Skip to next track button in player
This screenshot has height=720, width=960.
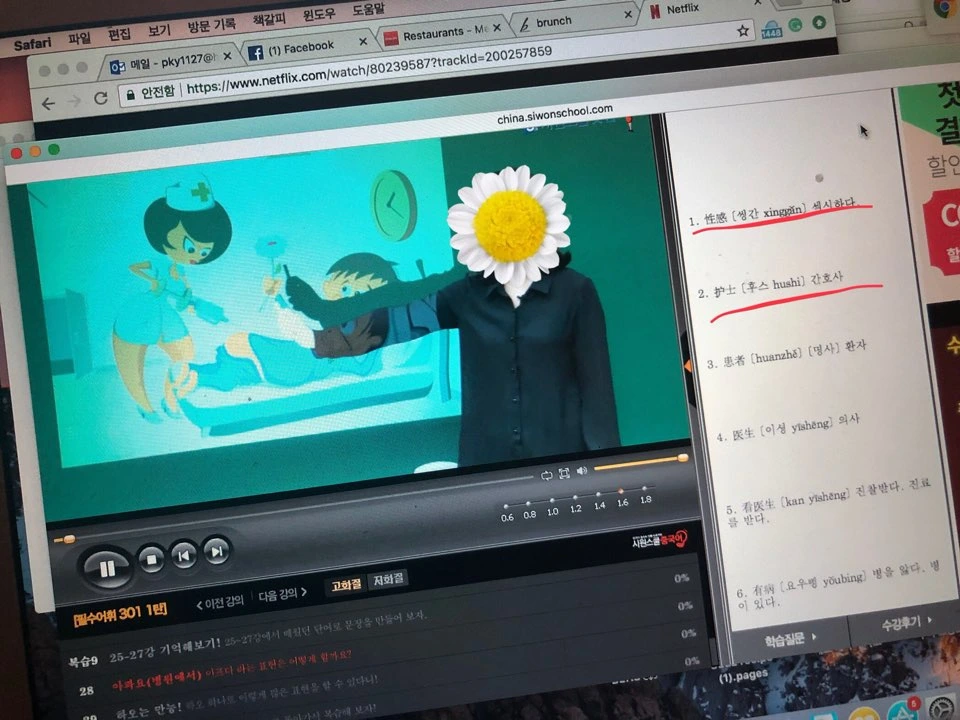pos(216,551)
